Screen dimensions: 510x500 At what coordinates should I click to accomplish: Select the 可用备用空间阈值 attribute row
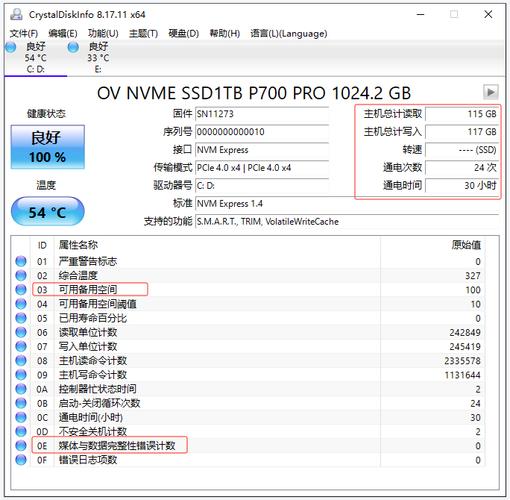249,304
